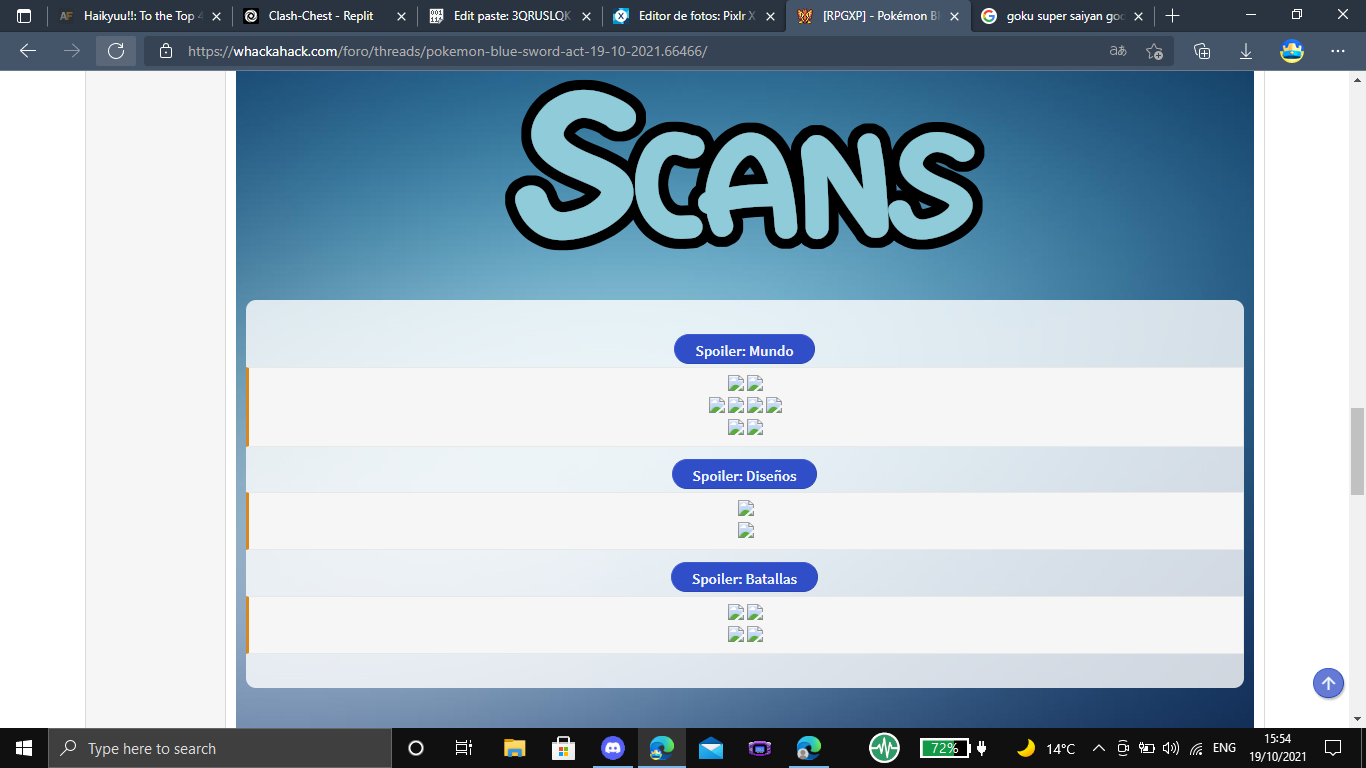
Task: Reload the page with the refresh icon
Action: click(116, 51)
